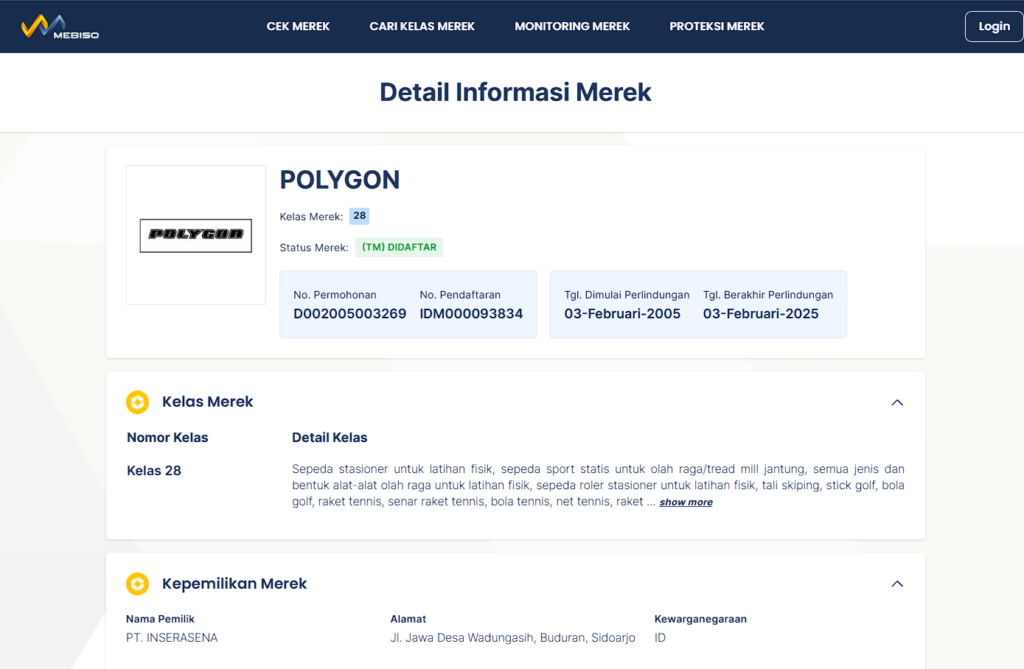The image size is (1024, 669).
Task: Click the green '(TM) DIDAFTAR' status badge
Action: [399, 246]
